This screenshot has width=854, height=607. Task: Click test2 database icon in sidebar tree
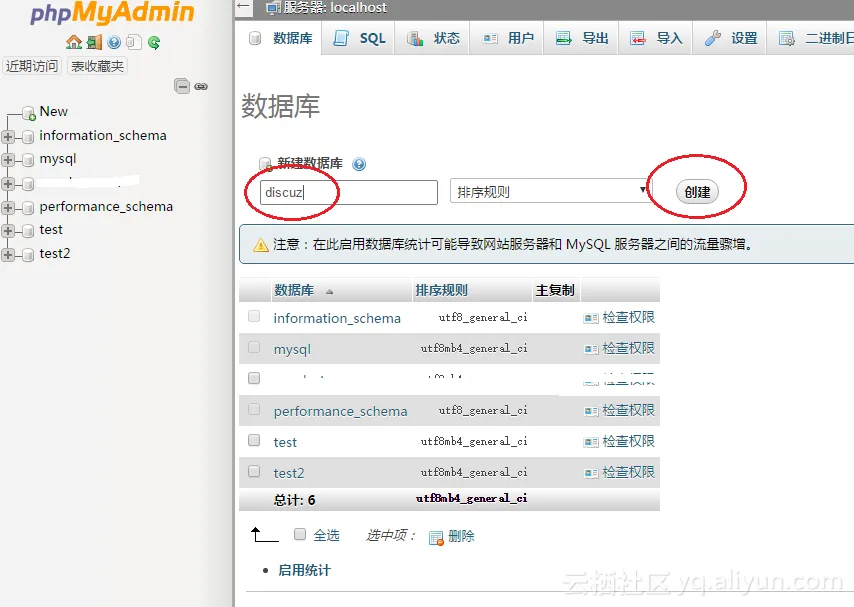(28, 254)
